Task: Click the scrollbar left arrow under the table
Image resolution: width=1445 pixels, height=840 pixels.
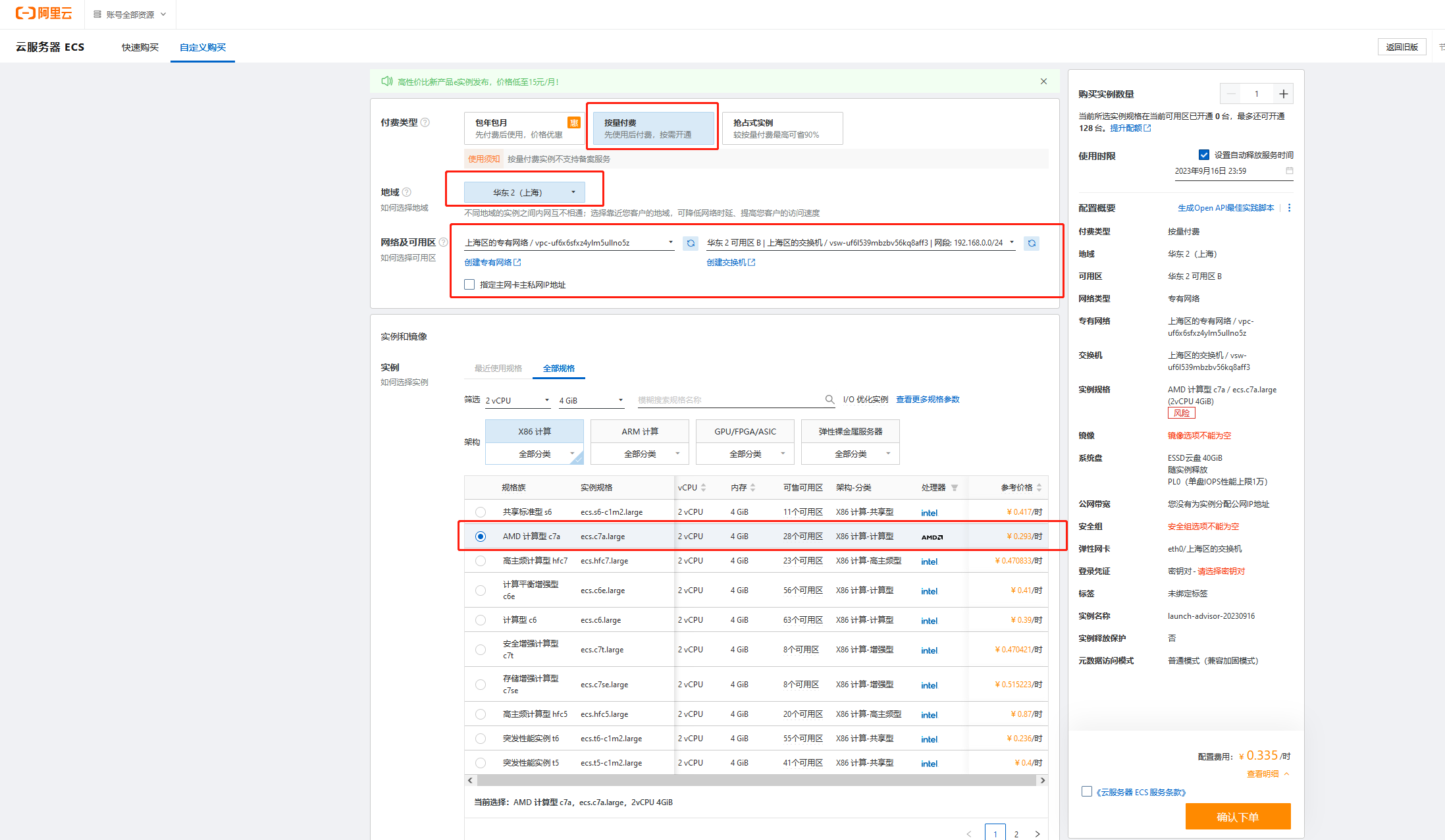Action: click(470, 780)
